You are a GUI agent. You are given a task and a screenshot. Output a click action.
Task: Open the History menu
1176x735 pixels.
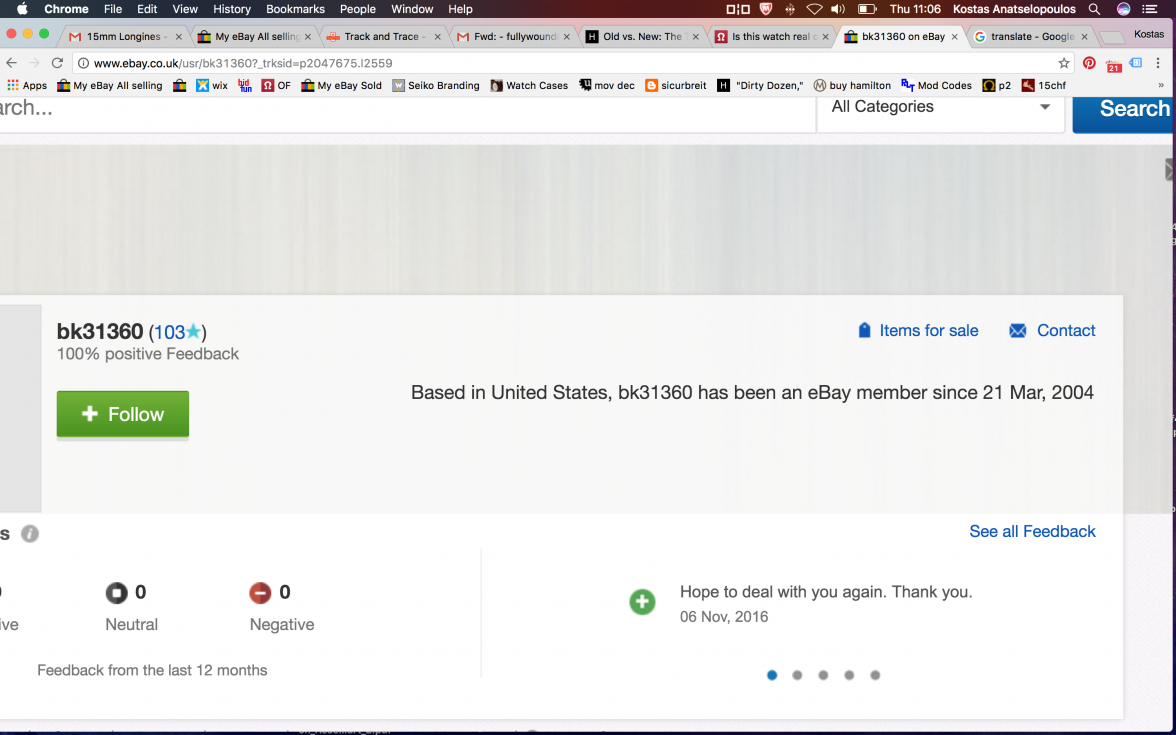[x=231, y=9]
